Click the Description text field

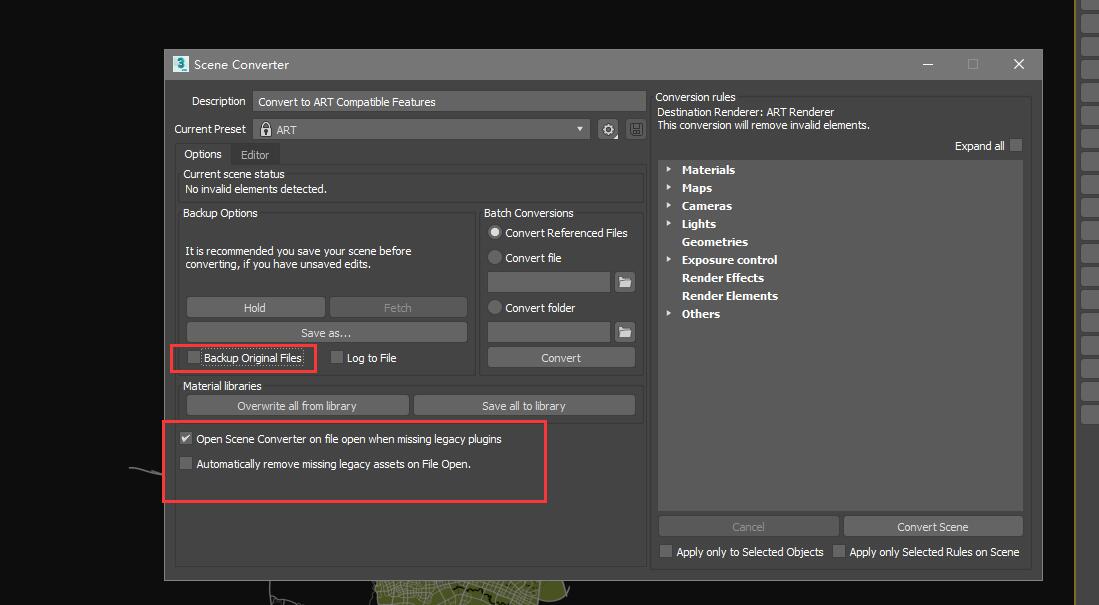coord(449,102)
